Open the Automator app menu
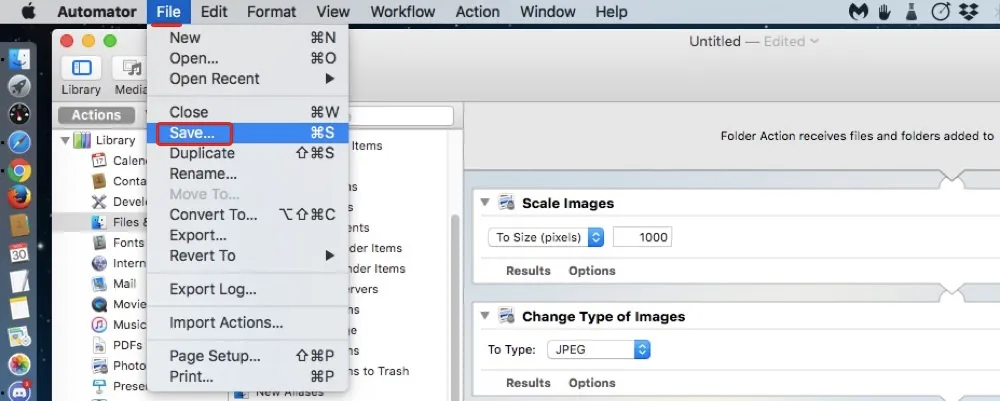This screenshot has width=1000, height=401. [97, 11]
